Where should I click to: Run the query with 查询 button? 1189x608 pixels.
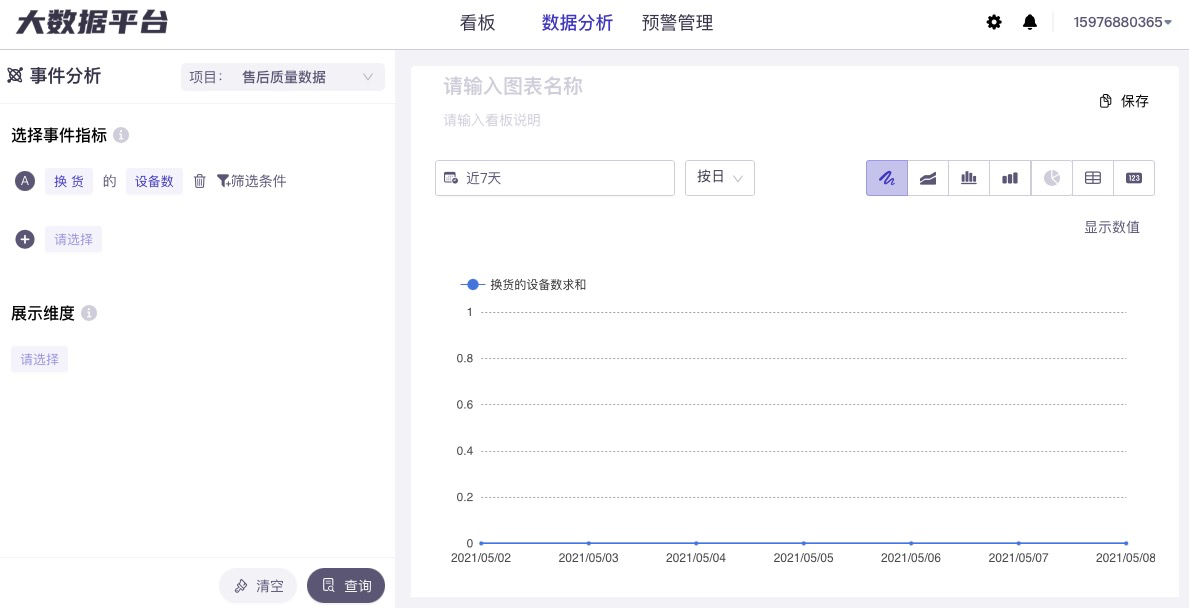346,585
